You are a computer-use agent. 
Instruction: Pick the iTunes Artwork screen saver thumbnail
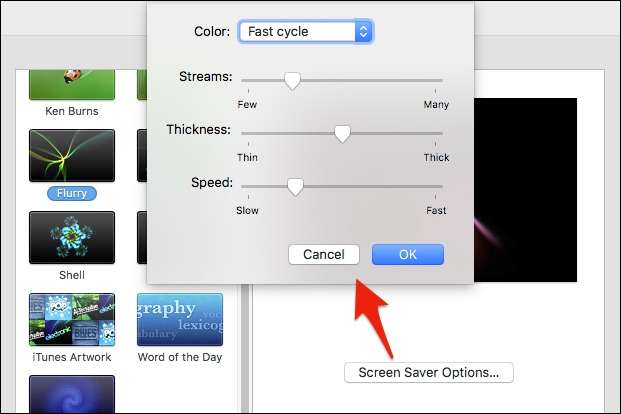tap(72, 319)
